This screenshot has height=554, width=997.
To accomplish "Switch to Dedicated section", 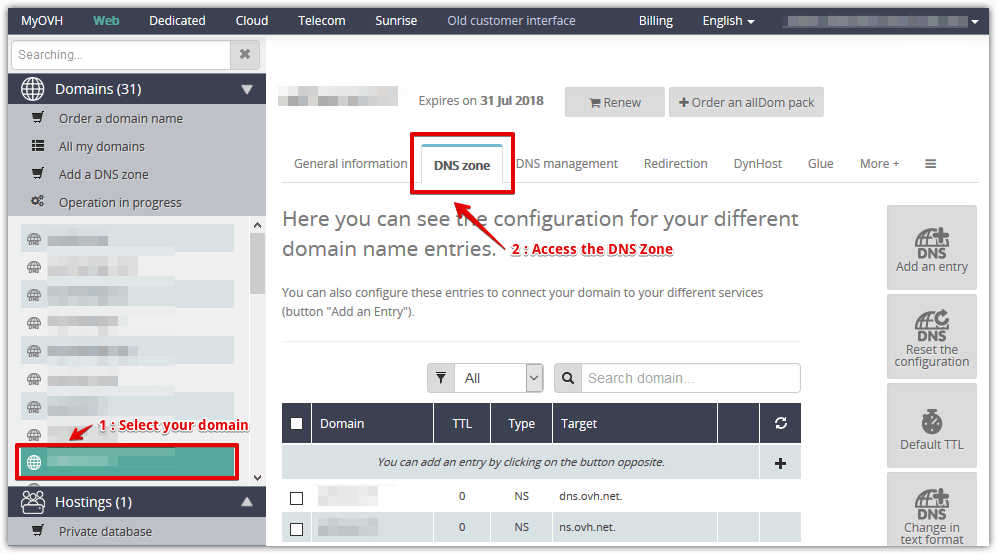I will pos(177,21).
